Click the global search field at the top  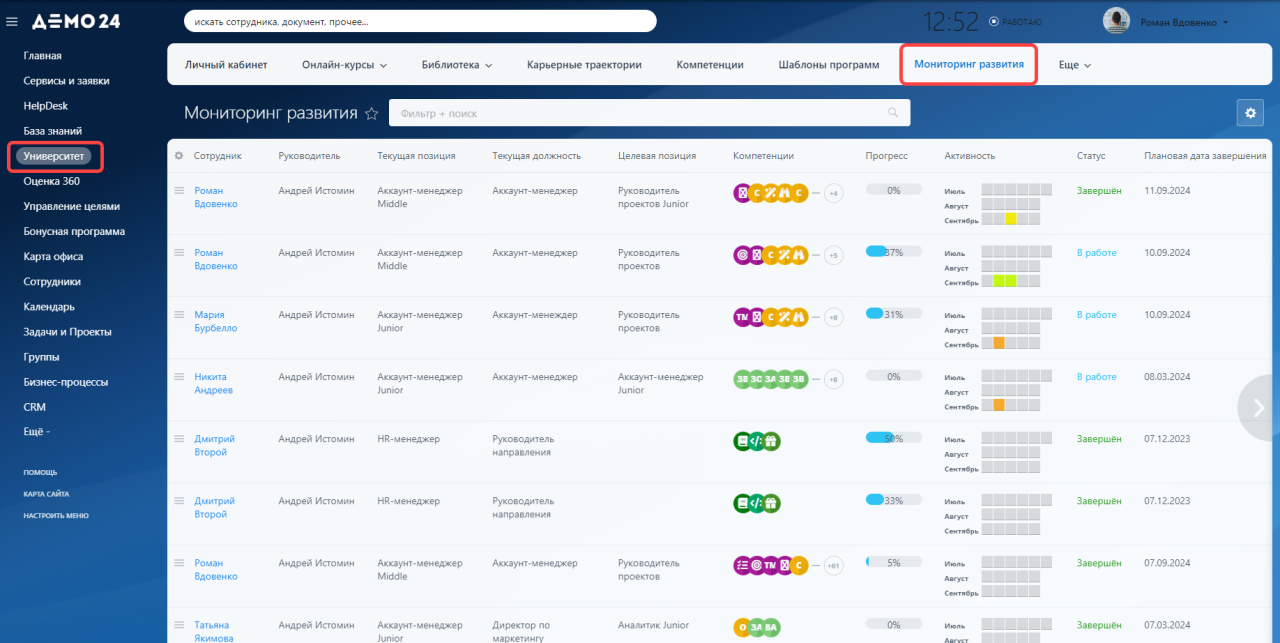(x=420, y=21)
